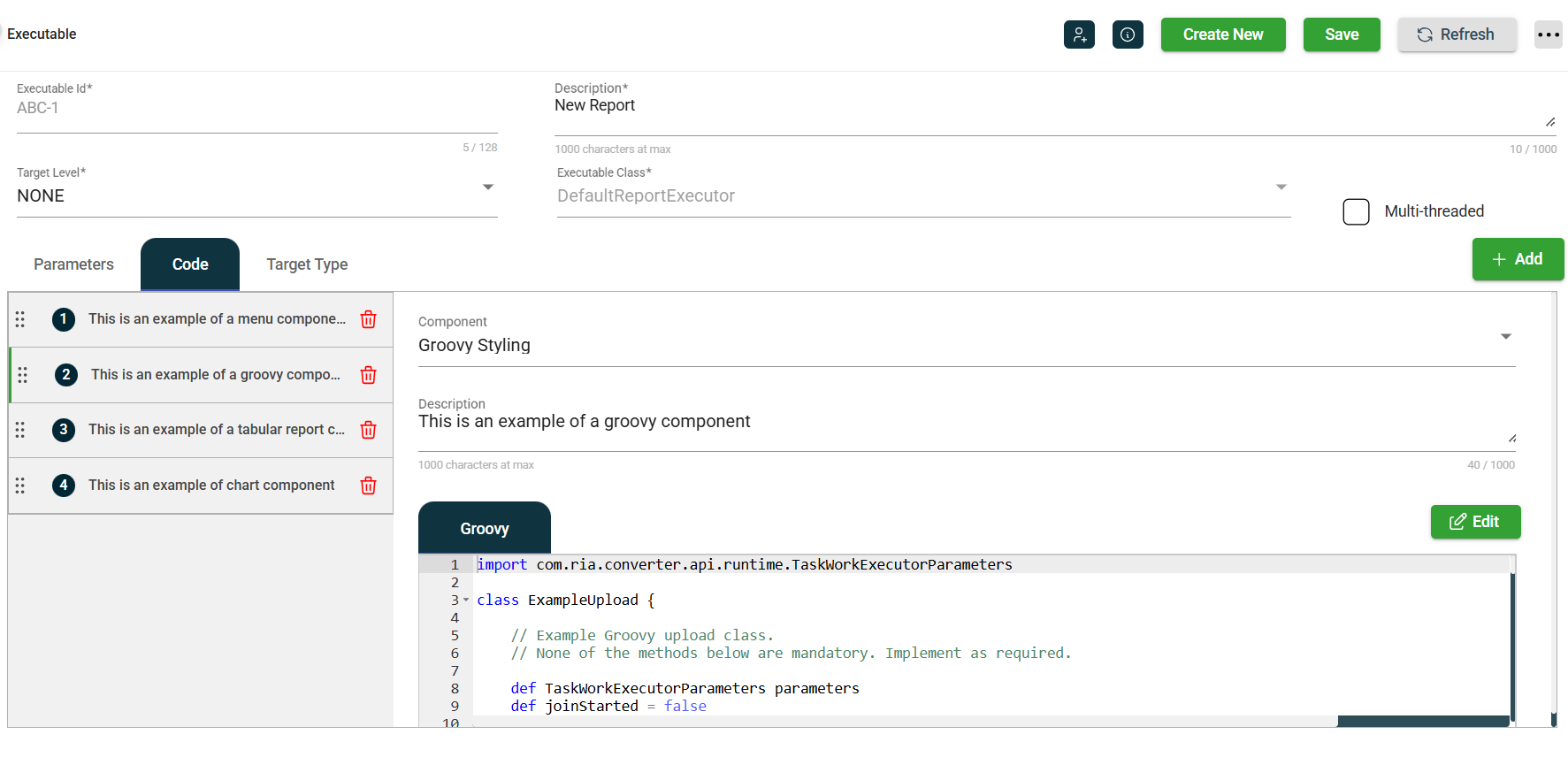The height and width of the screenshot is (765, 1568).
Task: Switch to the Target Type tab
Action: click(x=307, y=264)
